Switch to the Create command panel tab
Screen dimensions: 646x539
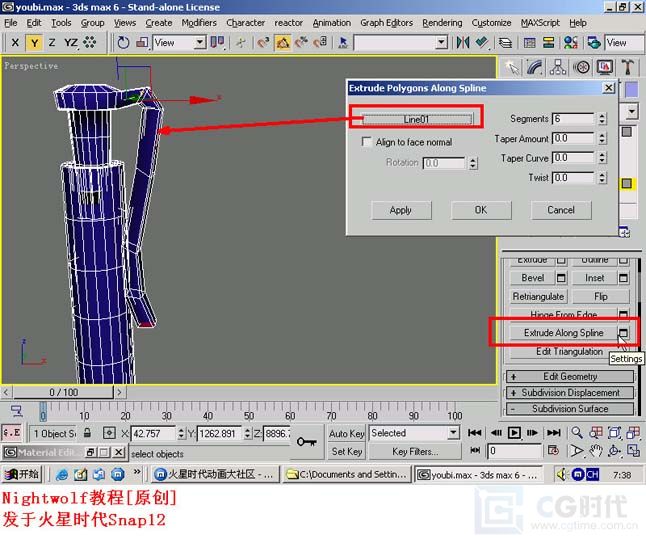(x=512, y=67)
